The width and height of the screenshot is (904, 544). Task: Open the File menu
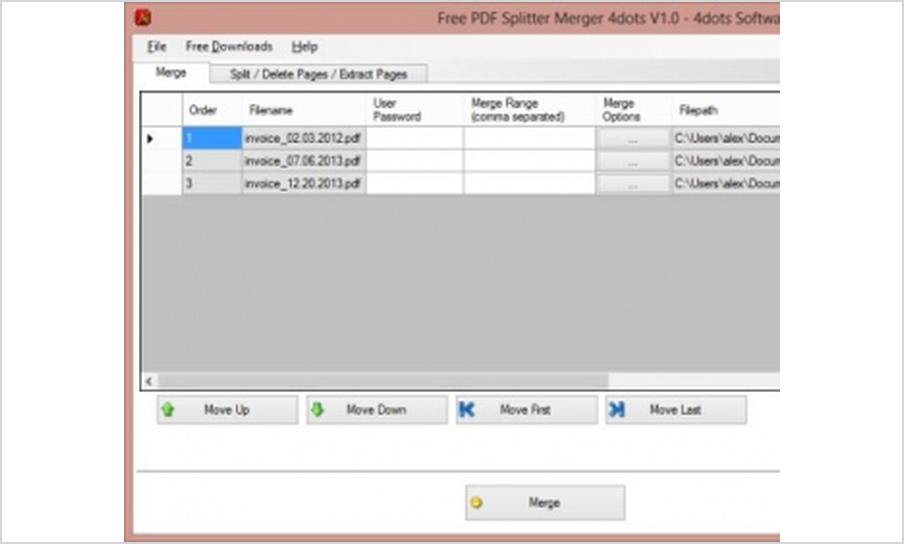tap(156, 47)
